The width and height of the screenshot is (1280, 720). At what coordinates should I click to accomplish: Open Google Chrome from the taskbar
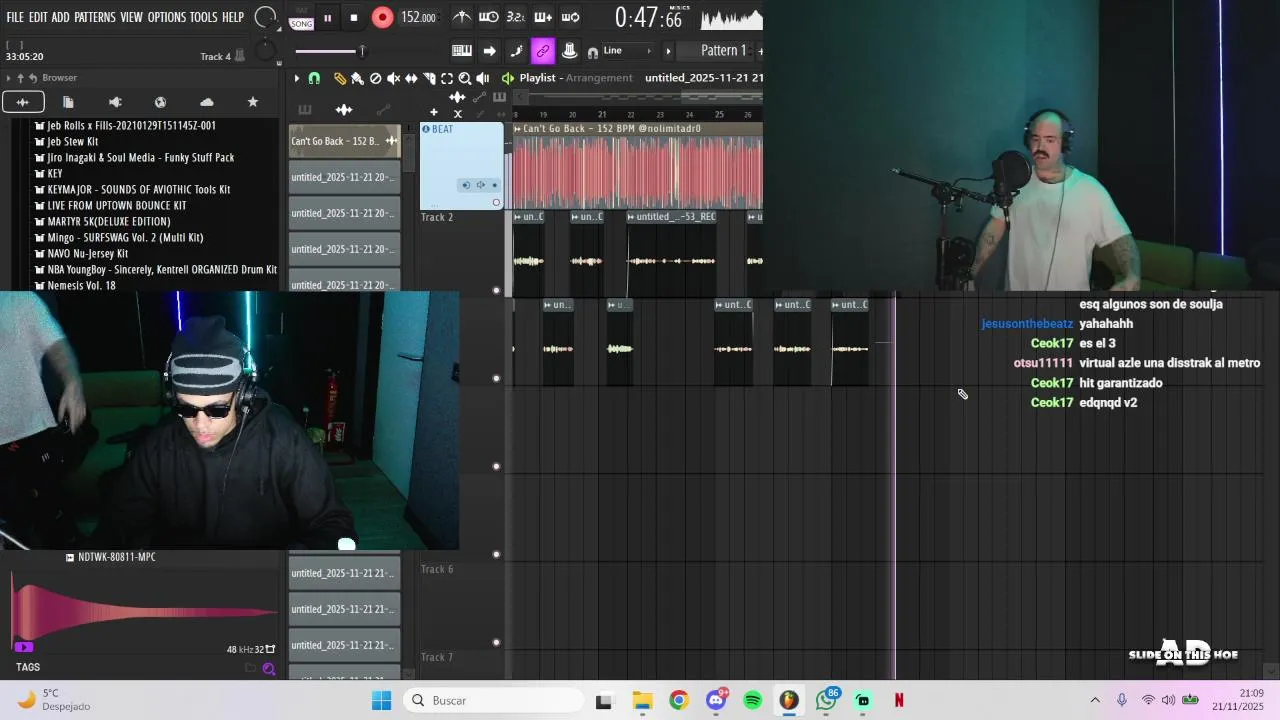tap(679, 700)
